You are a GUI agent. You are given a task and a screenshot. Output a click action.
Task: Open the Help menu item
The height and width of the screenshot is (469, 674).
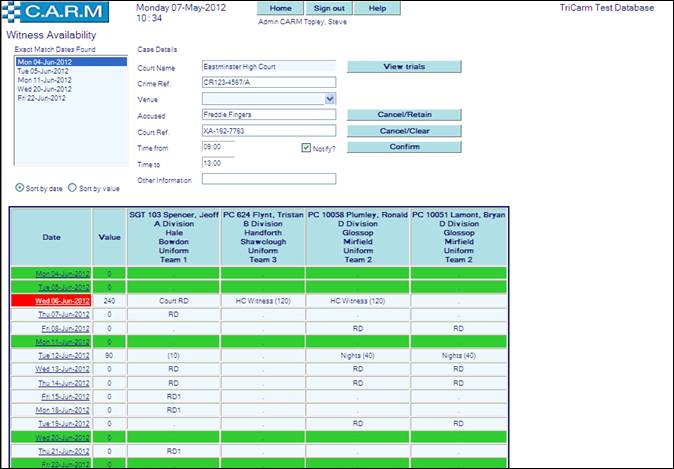pos(377,8)
